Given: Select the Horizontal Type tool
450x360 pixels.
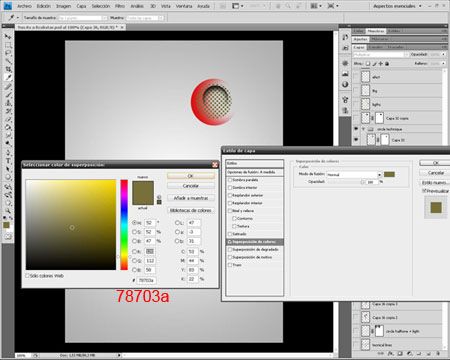Looking at the screenshot, I should 8,161.
